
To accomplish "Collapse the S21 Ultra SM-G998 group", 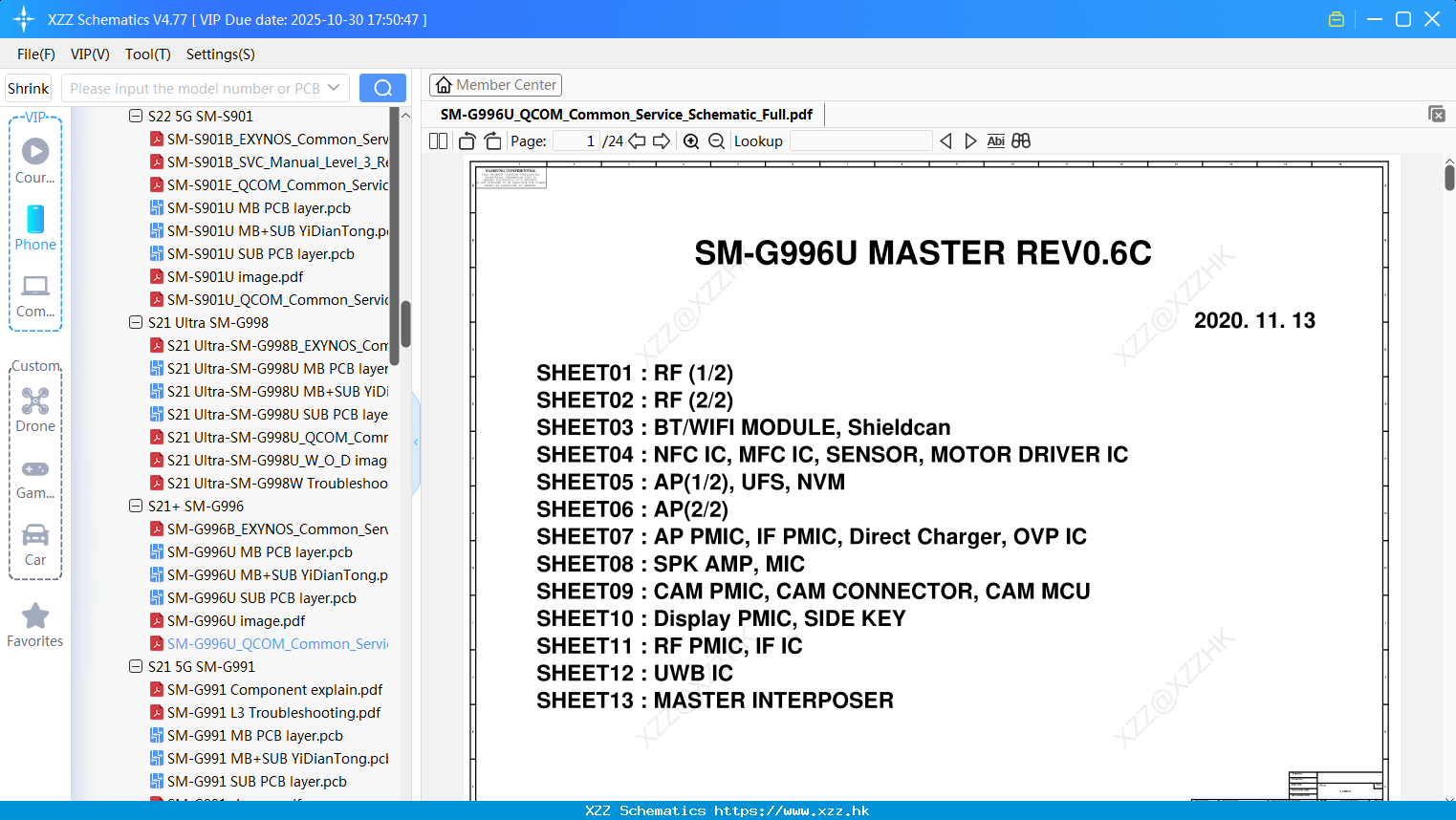I will pos(136,322).
